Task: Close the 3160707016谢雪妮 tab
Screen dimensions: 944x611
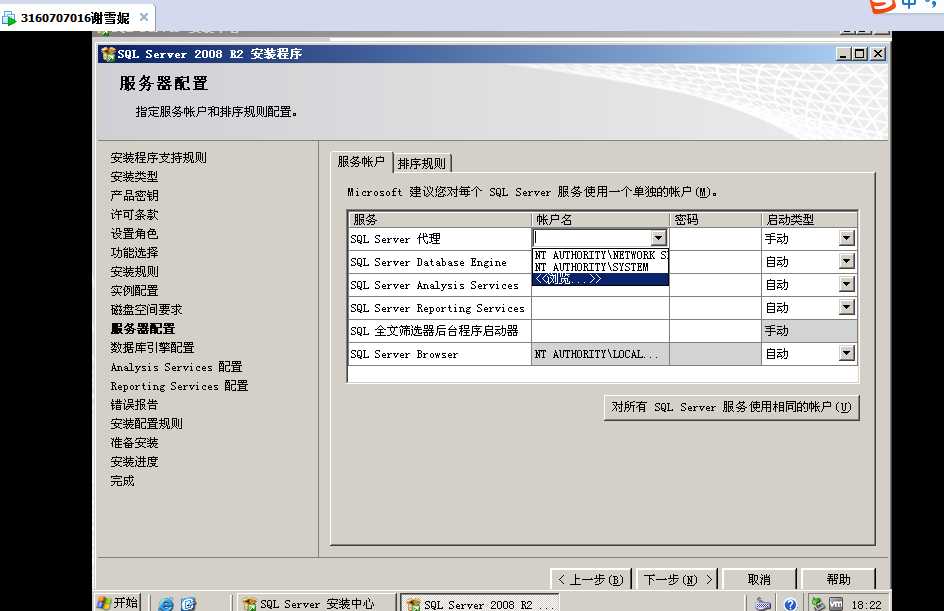Action: coord(144,17)
